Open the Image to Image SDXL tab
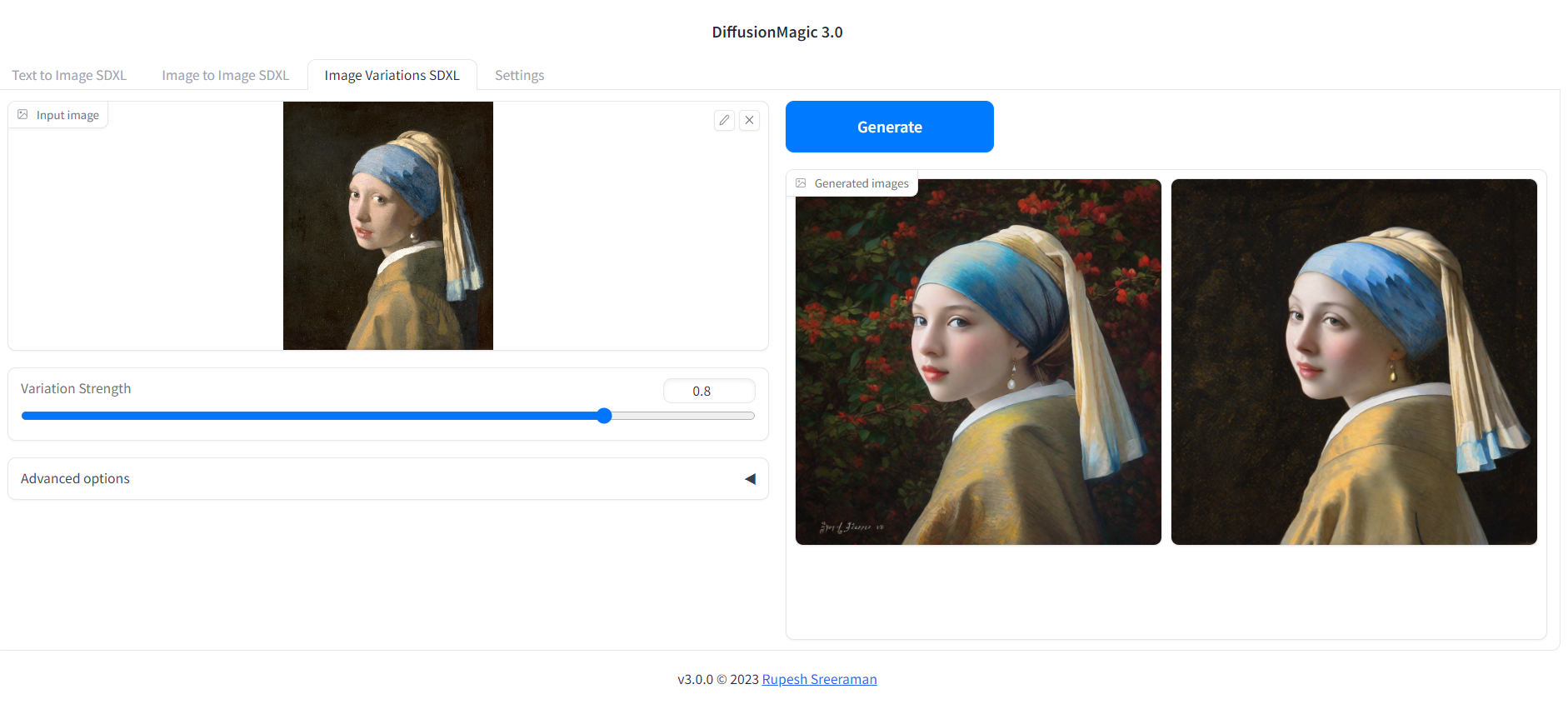1568x704 pixels. [225, 75]
